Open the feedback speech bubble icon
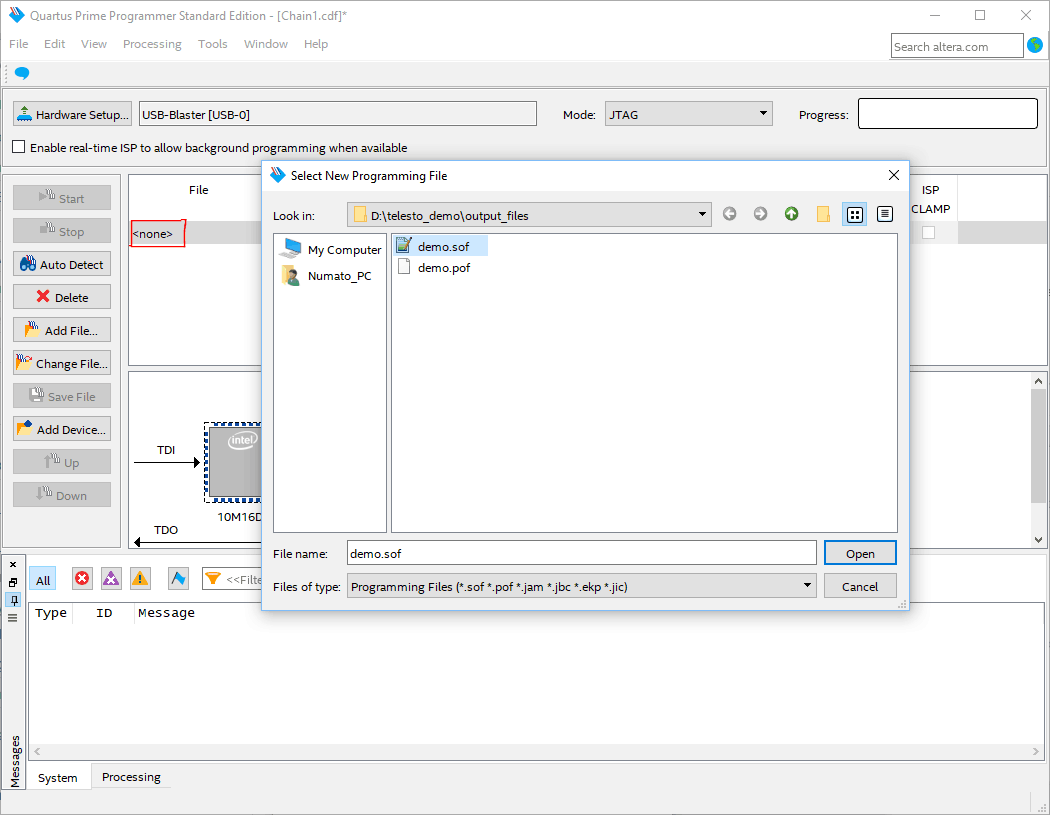The height and width of the screenshot is (815, 1050). point(22,74)
